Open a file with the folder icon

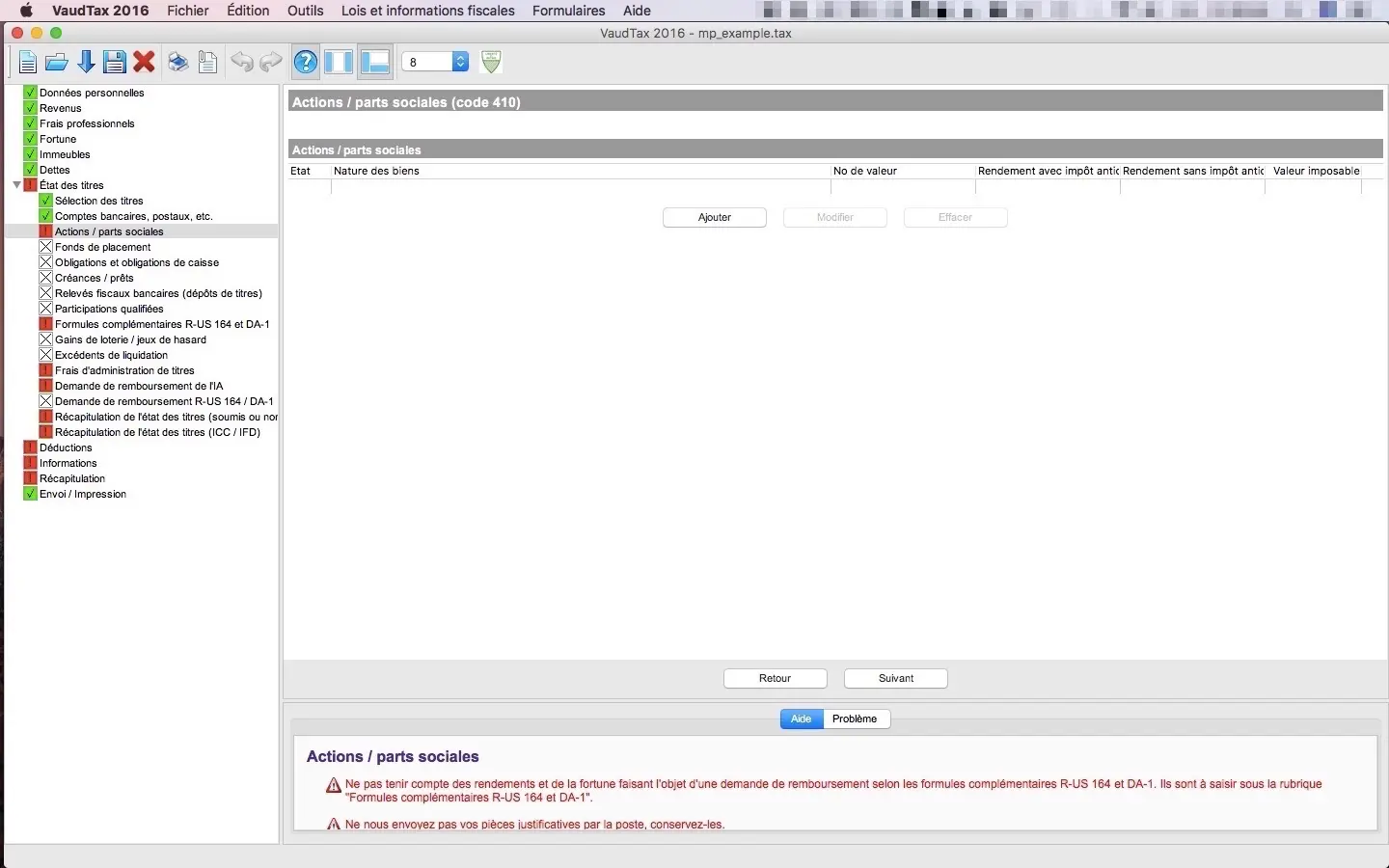(x=57, y=63)
